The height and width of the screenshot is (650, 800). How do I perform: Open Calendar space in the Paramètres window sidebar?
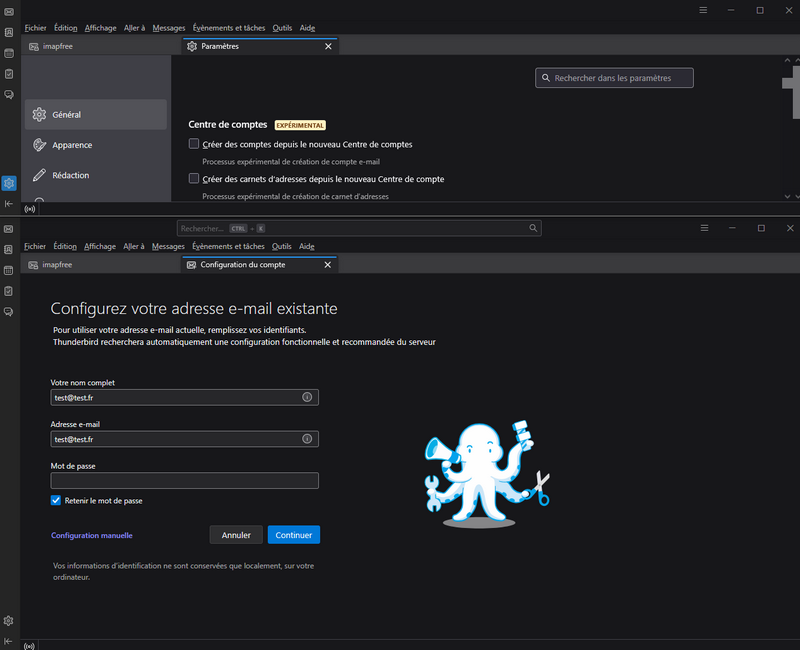pyautogui.click(x=9, y=53)
